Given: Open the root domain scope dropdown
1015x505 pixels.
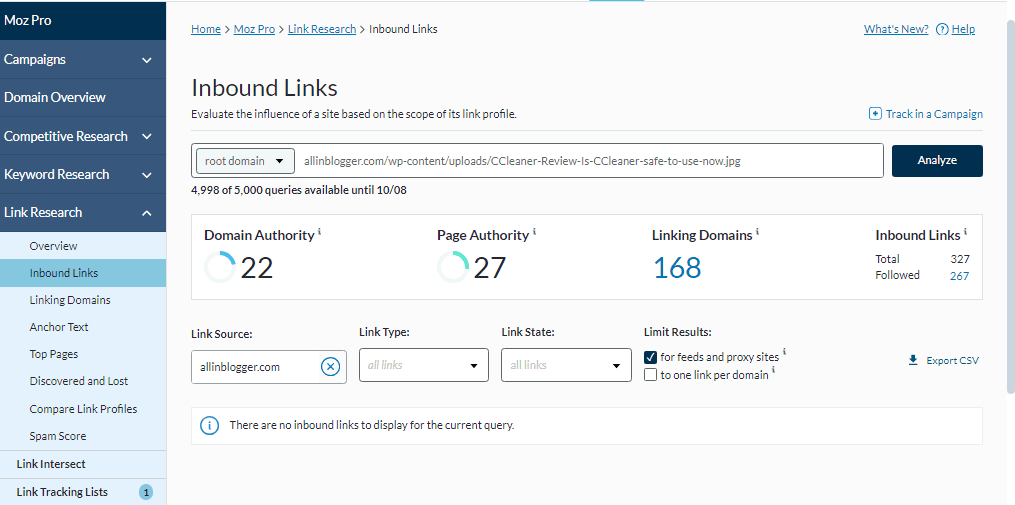Looking at the screenshot, I should pyautogui.click(x=245, y=161).
